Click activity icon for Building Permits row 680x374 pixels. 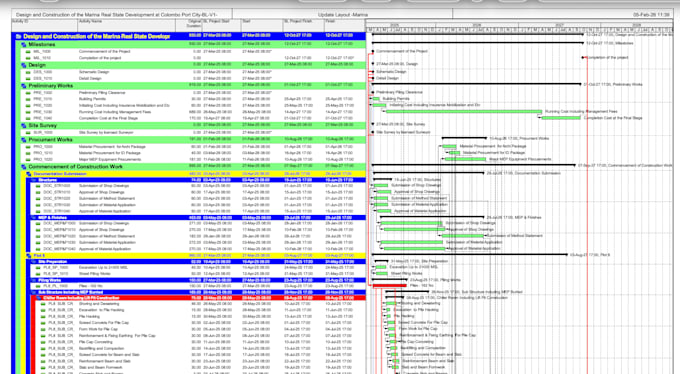[28, 99]
